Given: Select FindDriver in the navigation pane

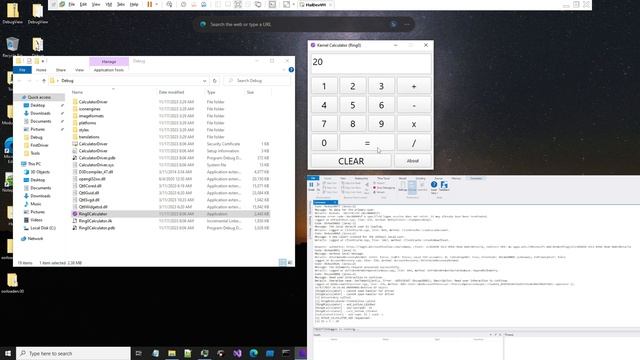Looking at the screenshot, I should tap(39, 145).
